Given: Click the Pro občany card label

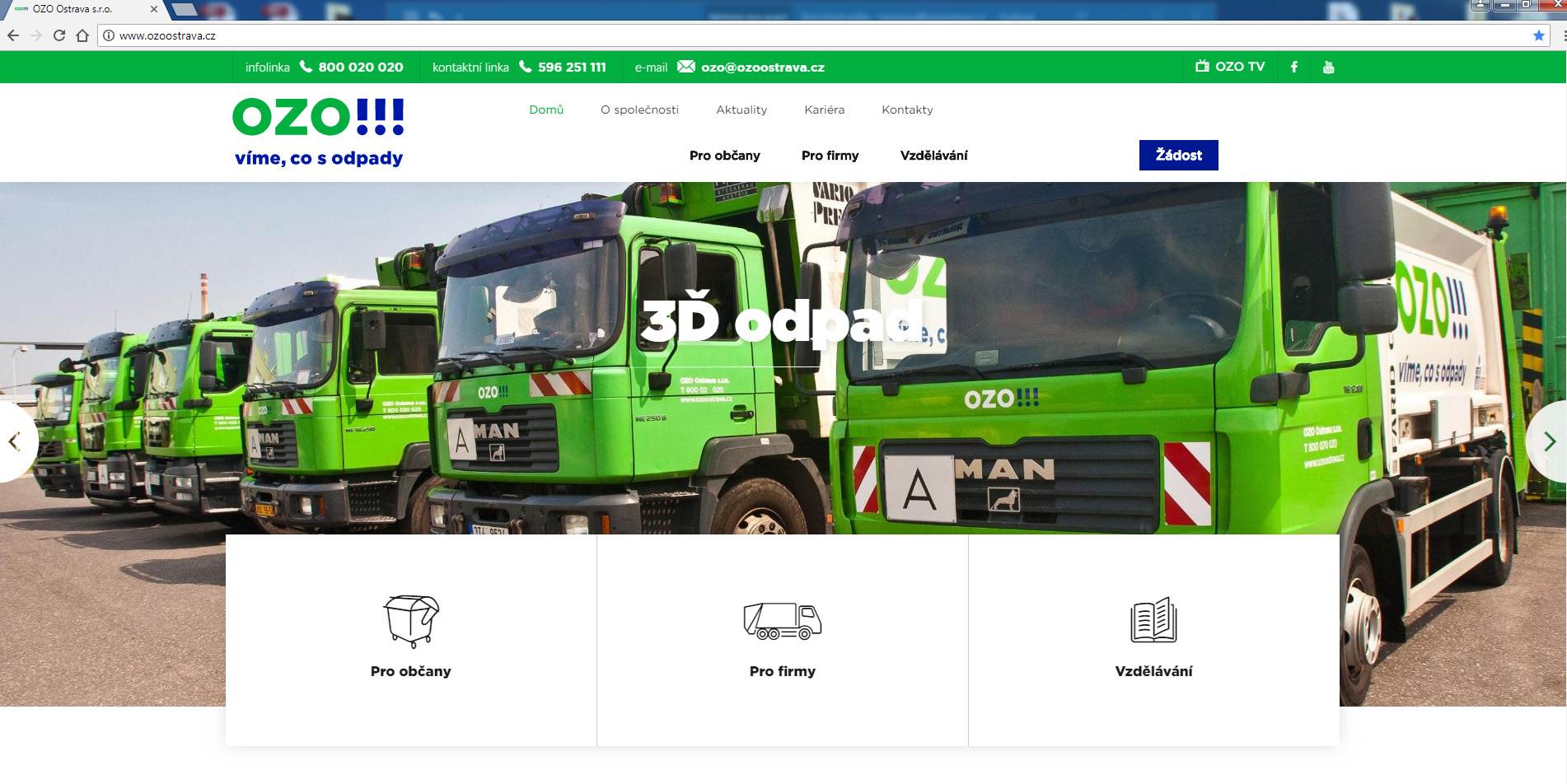Looking at the screenshot, I should (410, 671).
